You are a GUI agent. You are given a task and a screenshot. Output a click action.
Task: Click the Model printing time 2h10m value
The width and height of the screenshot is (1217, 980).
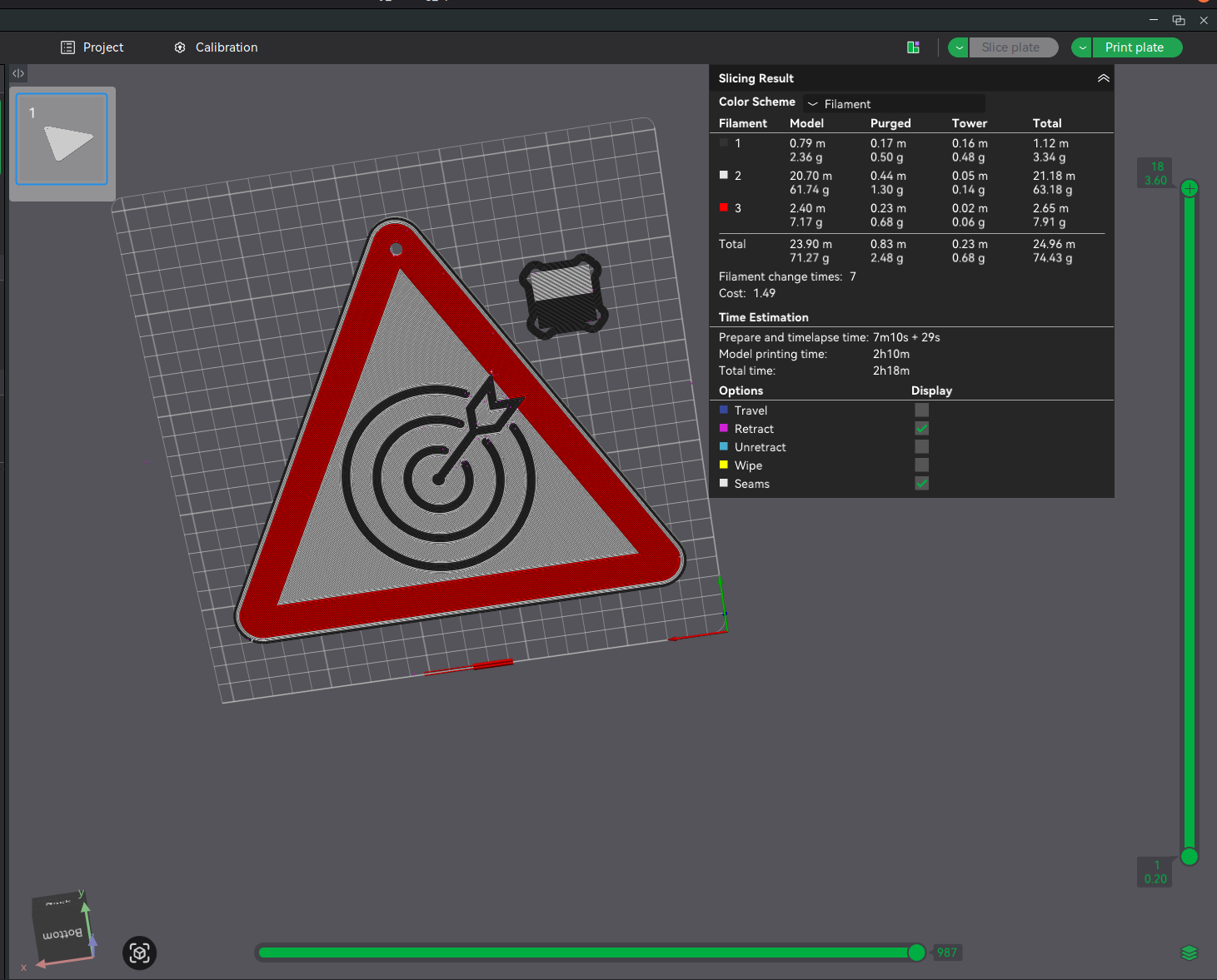click(891, 354)
